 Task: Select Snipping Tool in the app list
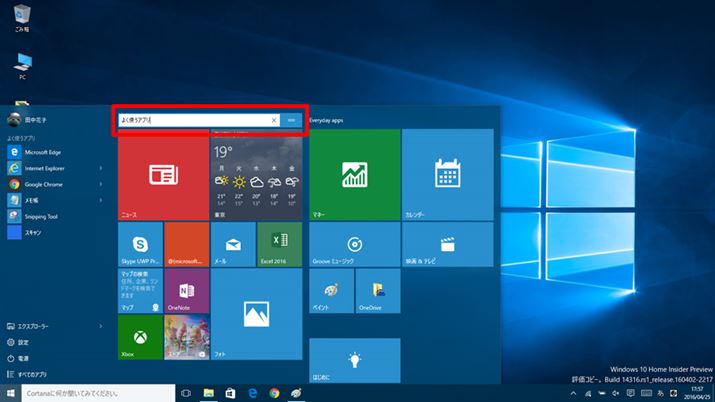(x=40, y=216)
